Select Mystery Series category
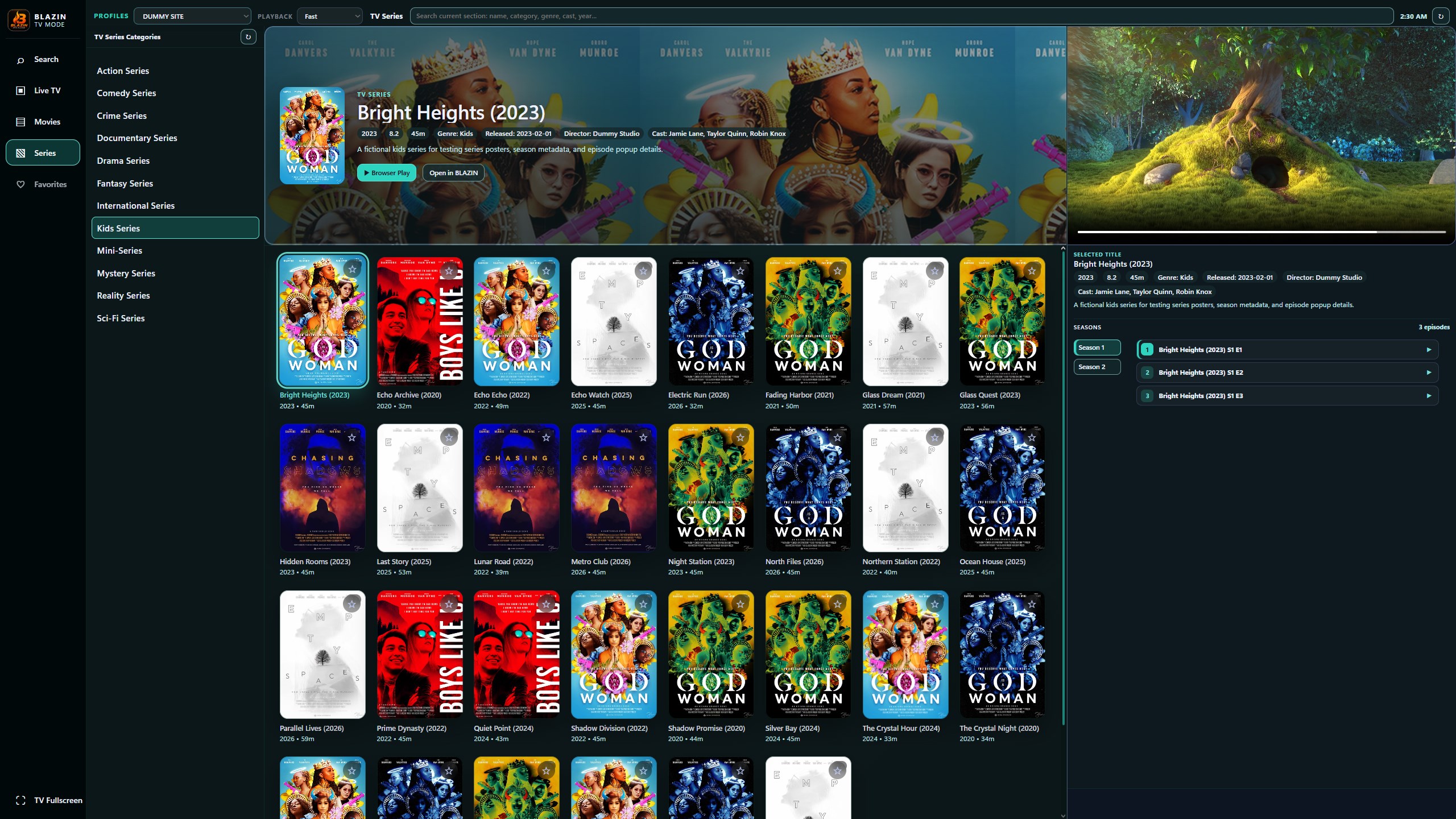The height and width of the screenshot is (819, 1456). (175, 273)
